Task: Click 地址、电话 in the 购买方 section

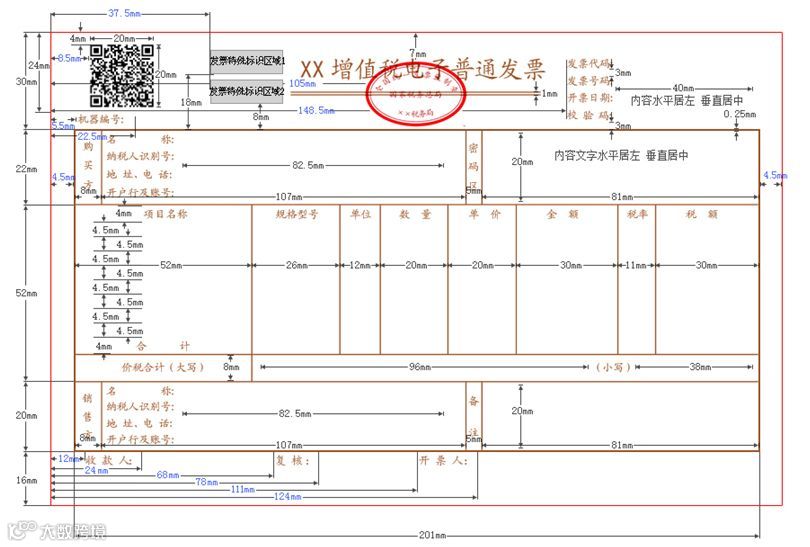Action: tap(139, 175)
